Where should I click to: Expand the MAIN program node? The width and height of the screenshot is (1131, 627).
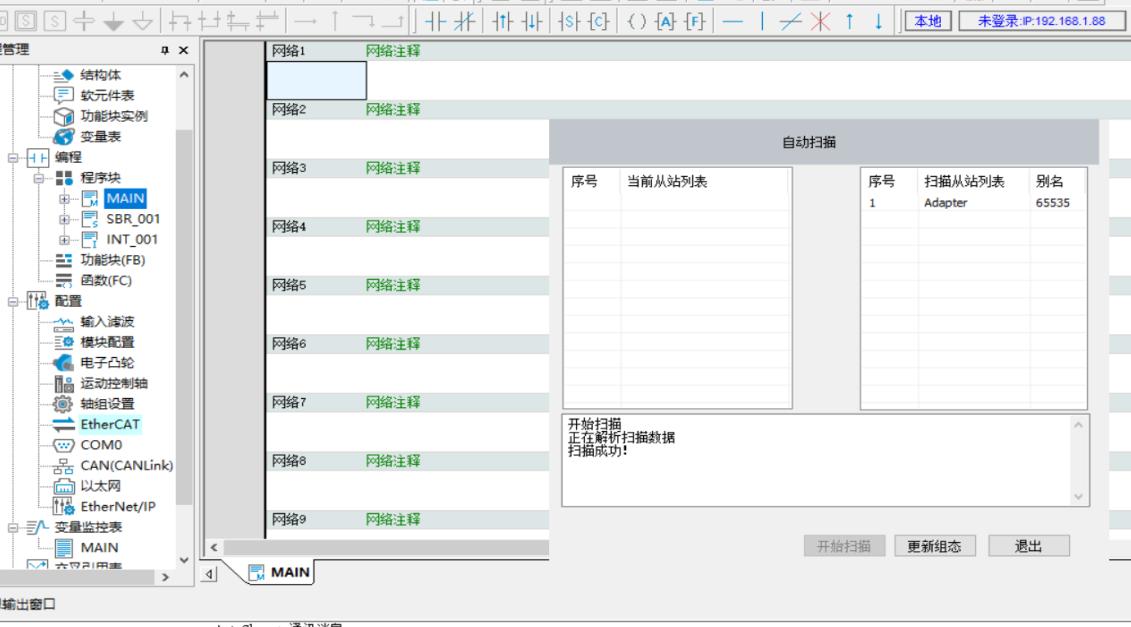[x=64, y=198]
